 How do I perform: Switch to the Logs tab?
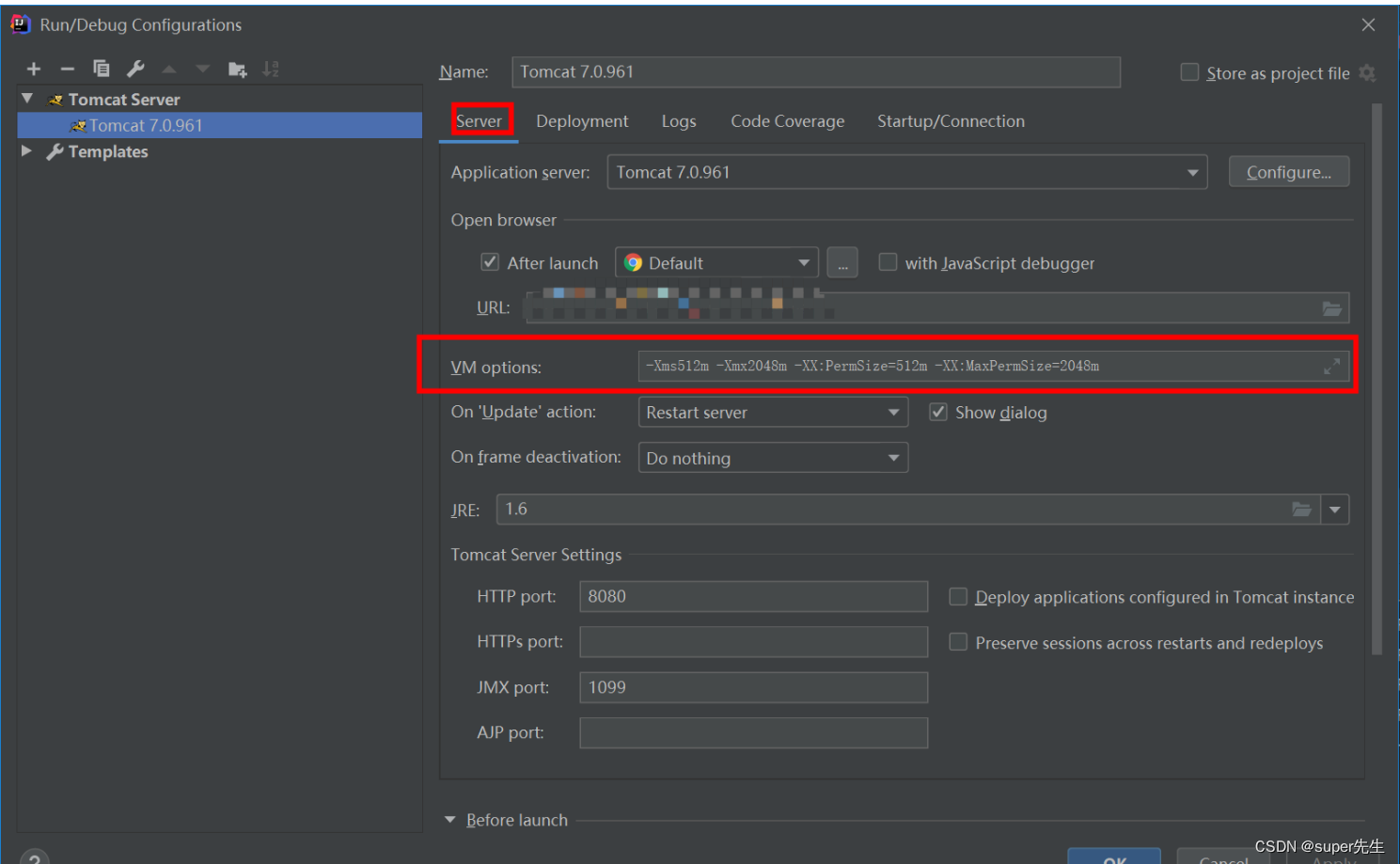click(x=679, y=121)
